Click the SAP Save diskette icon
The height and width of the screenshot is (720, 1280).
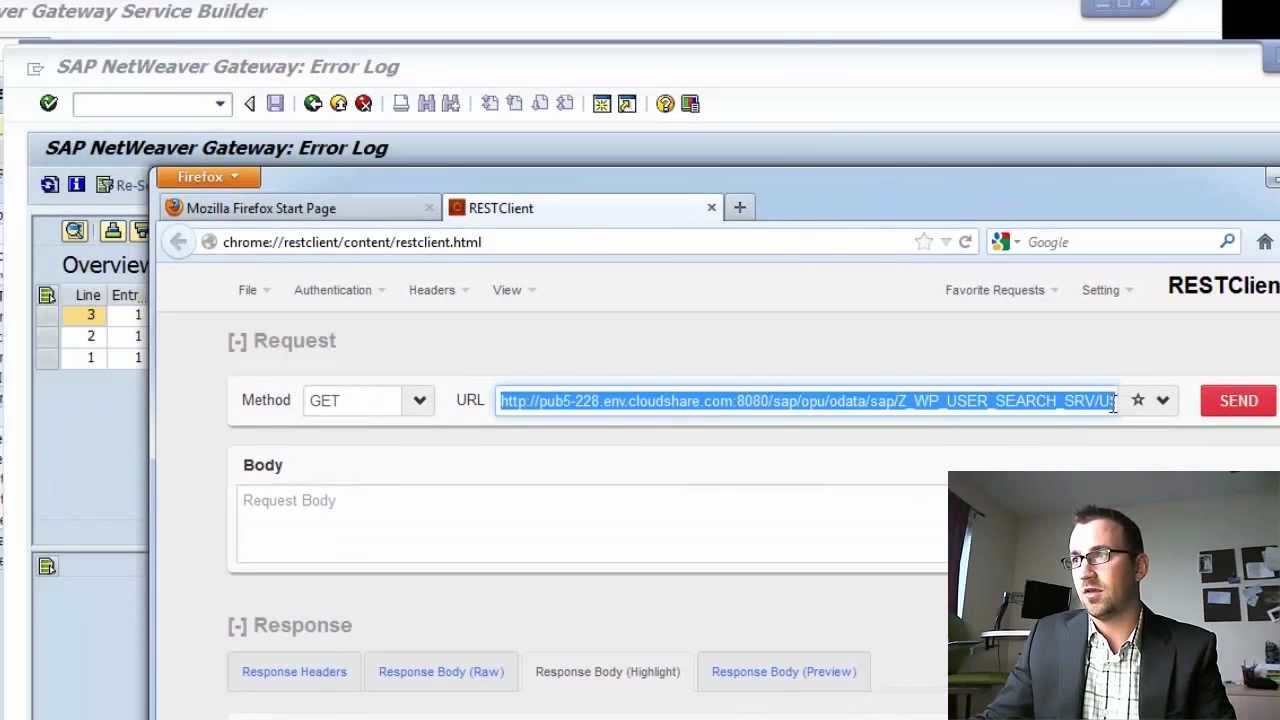[x=275, y=103]
